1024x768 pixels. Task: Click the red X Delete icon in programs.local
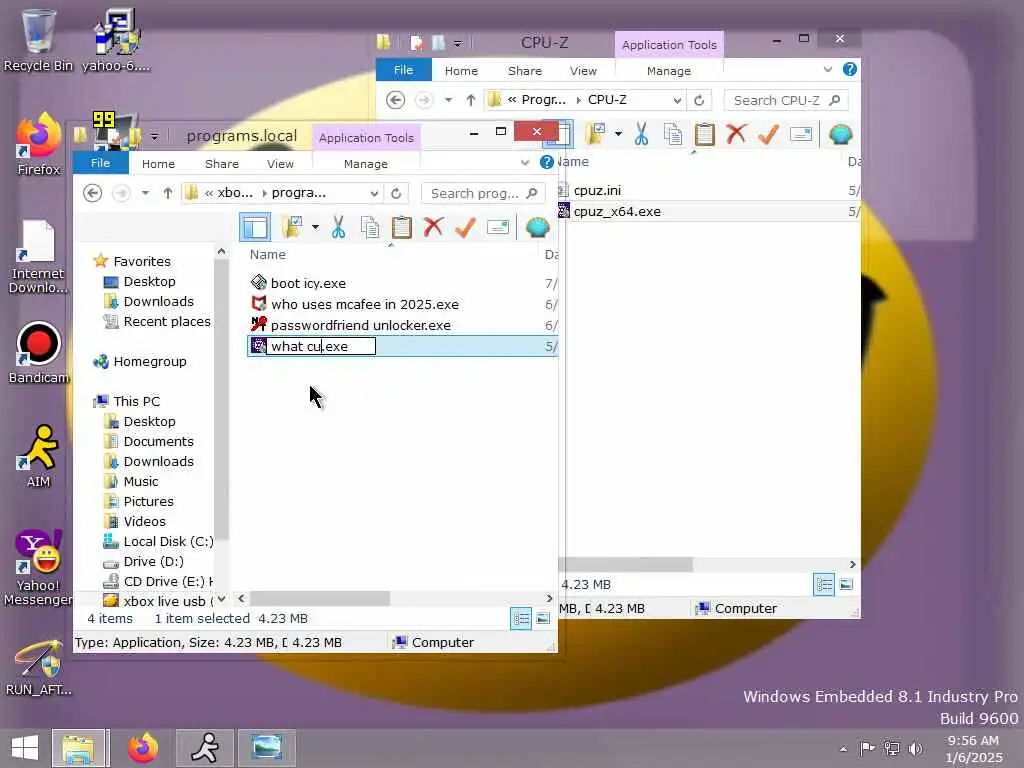pos(433,227)
